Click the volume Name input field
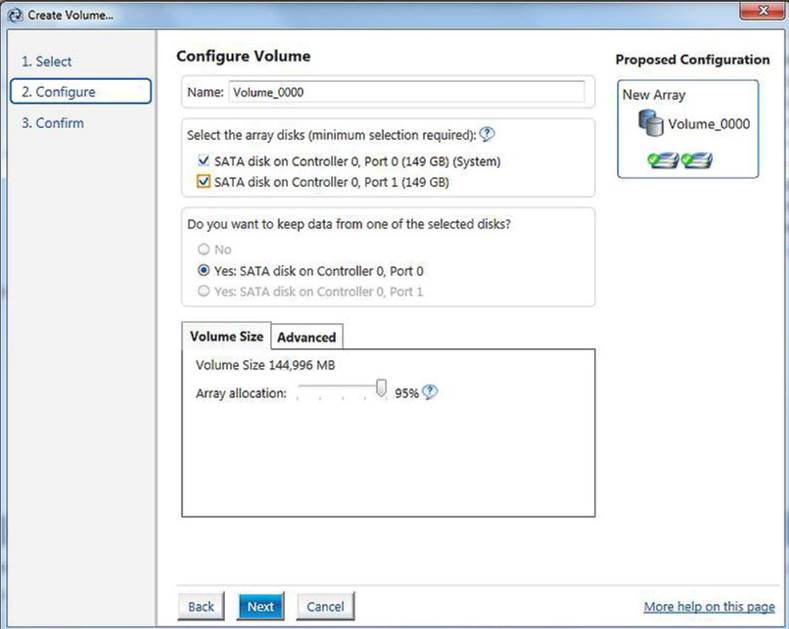 click(407, 92)
